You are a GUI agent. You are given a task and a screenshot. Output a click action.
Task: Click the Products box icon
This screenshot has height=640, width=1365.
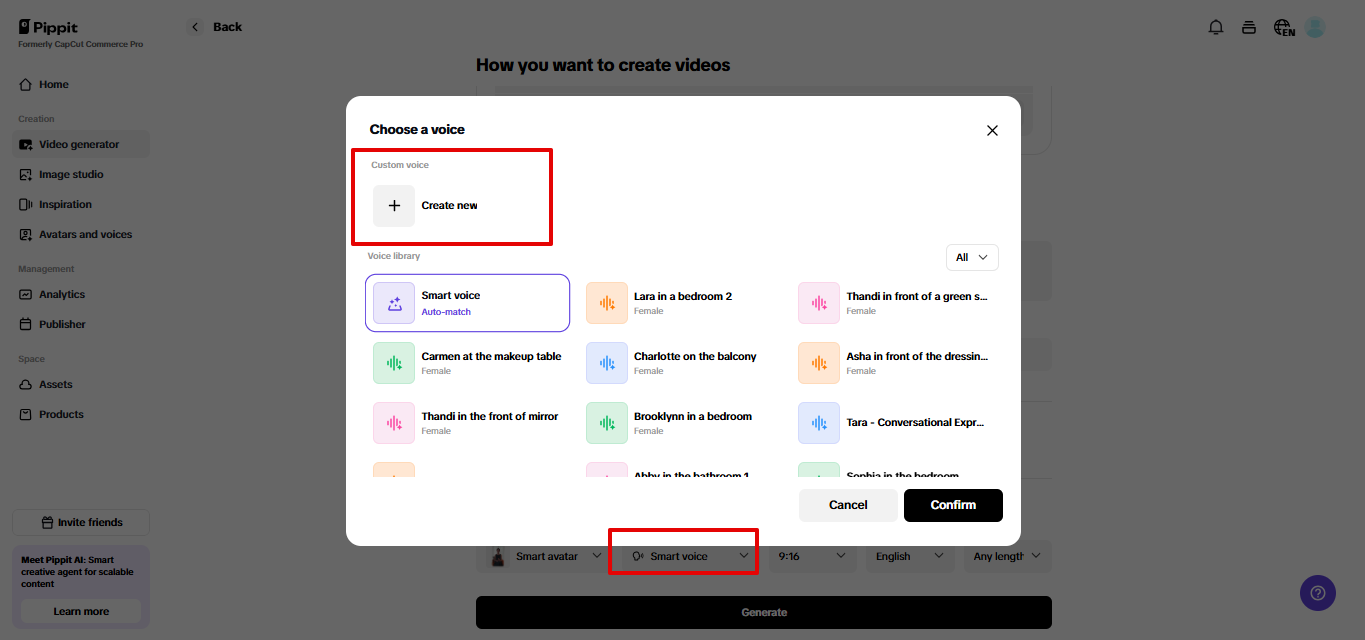(x=26, y=414)
